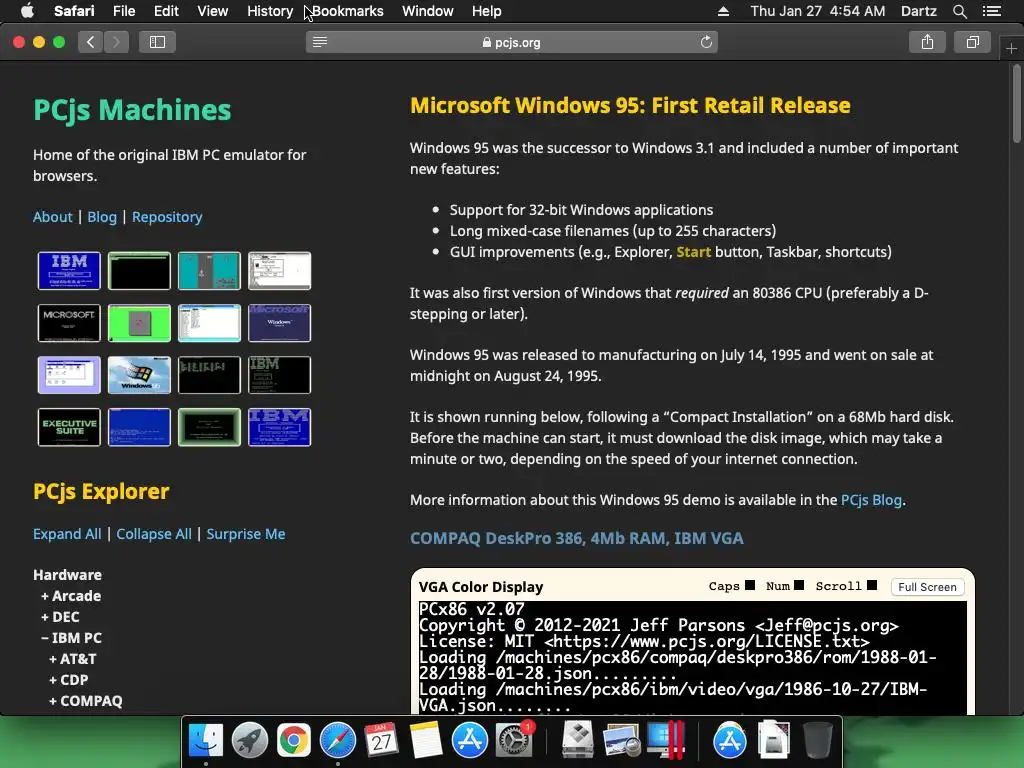The height and width of the screenshot is (768, 1024).
Task: Go forward with Safari's forward arrow
Action: click(116, 42)
